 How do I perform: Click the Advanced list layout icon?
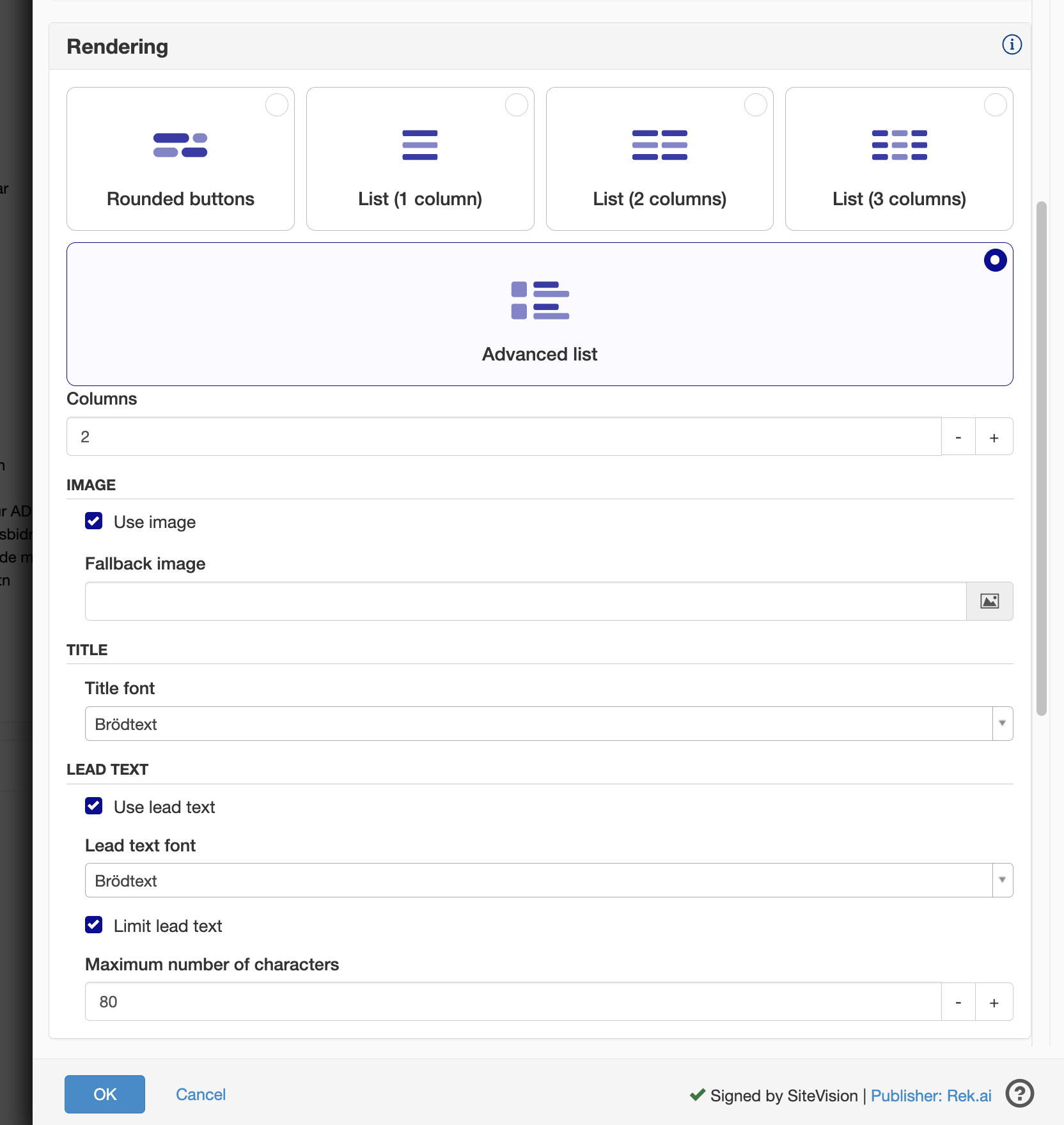click(540, 300)
